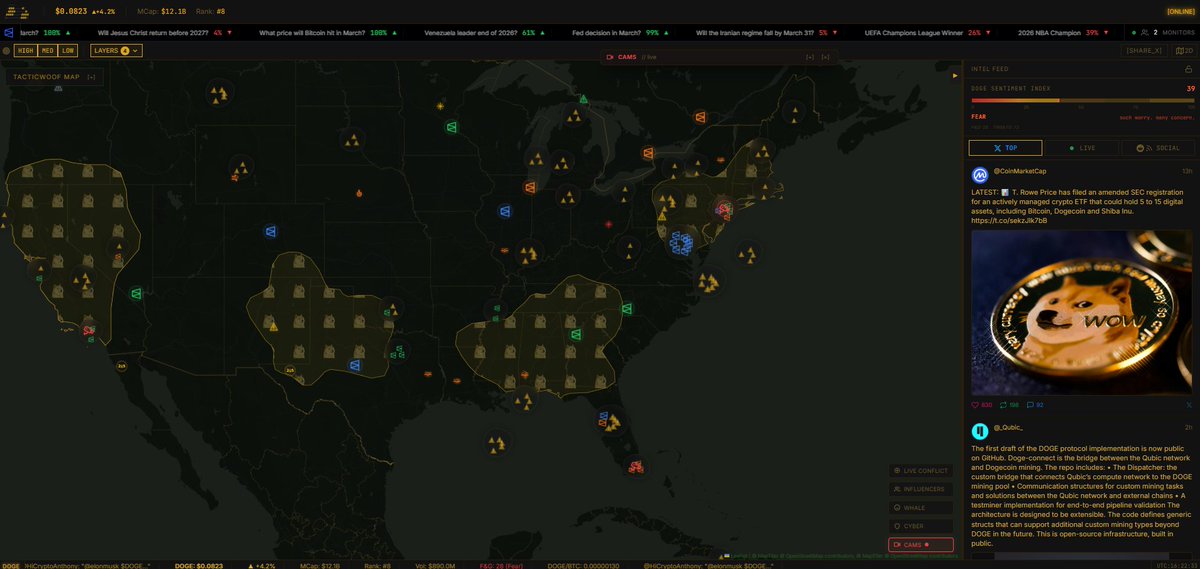Toggle the LOW severity filter
Viewport: 1200px width, 569px height.
(x=68, y=50)
